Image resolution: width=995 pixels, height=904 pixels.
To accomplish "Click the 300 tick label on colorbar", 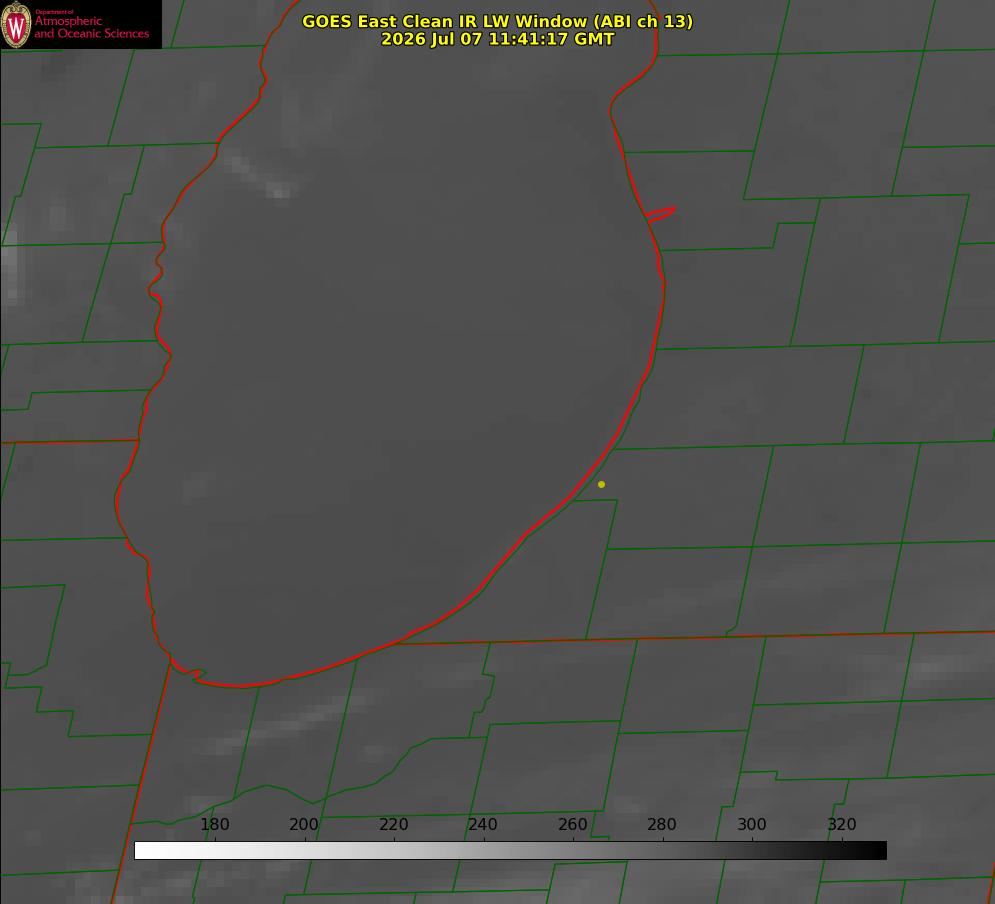I will pyautogui.click(x=752, y=824).
